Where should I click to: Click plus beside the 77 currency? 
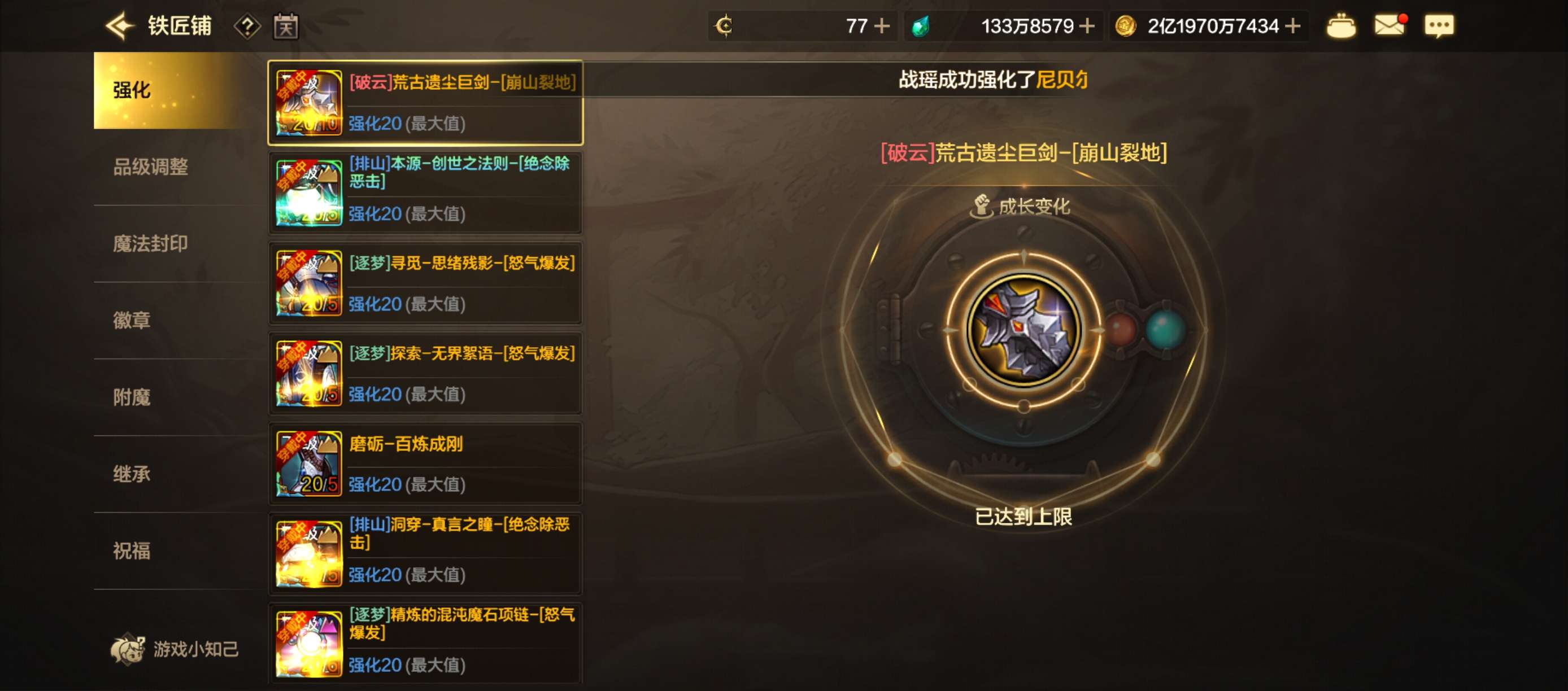881,26
